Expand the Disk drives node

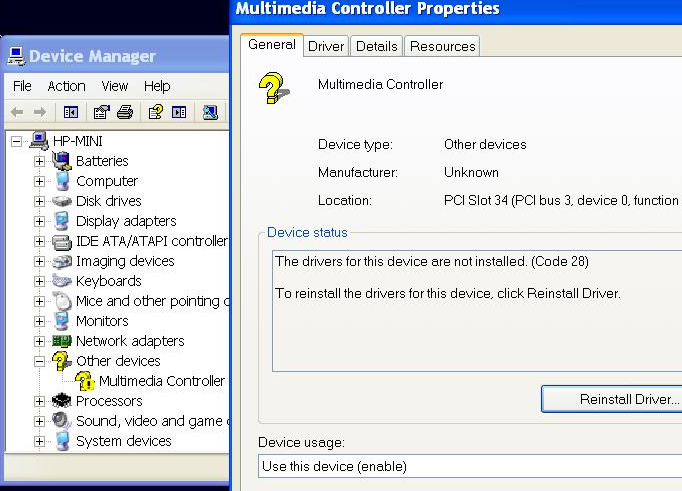tap(39, 201)
